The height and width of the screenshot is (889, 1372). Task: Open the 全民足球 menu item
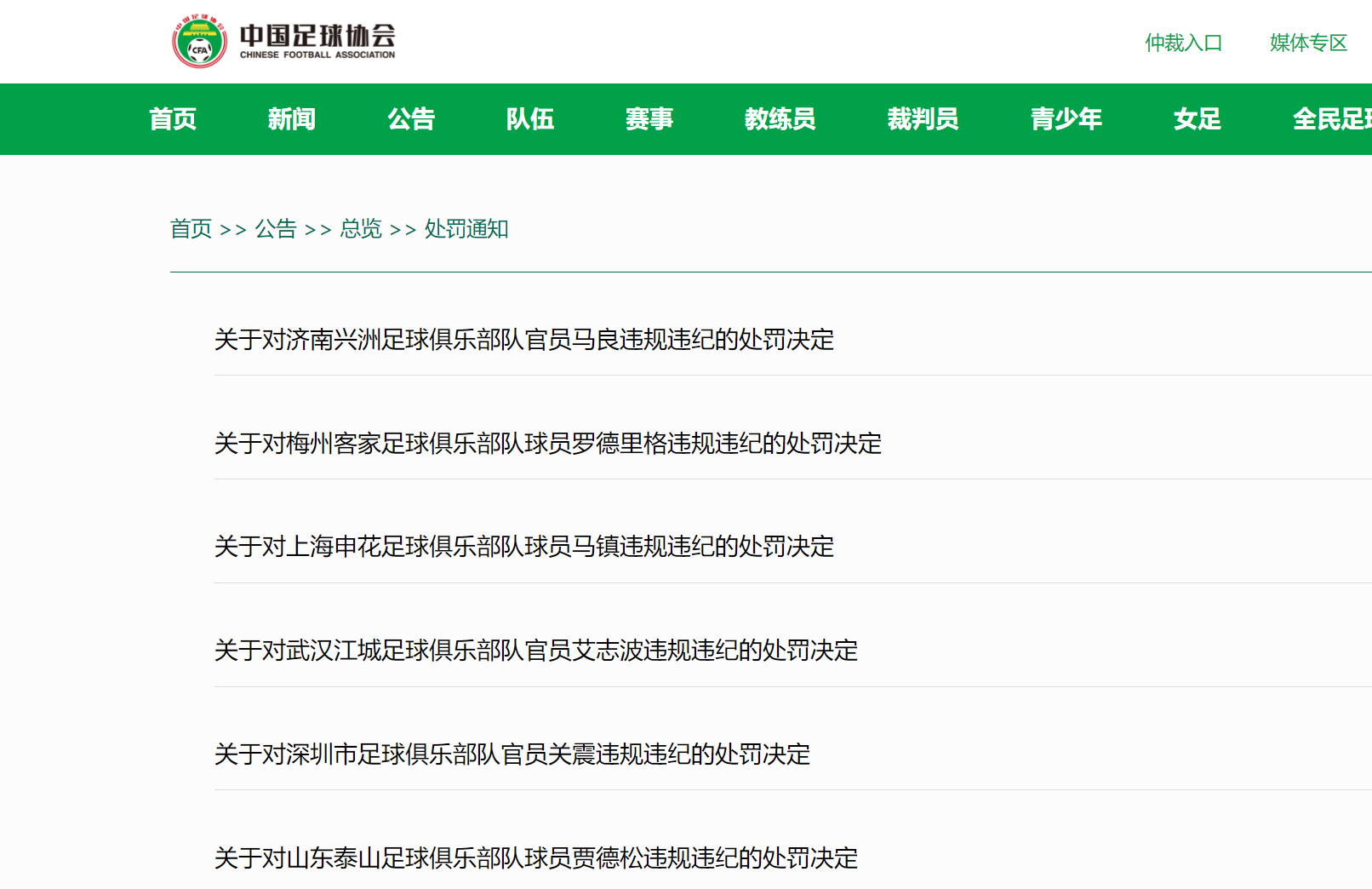coord(1332,119)
